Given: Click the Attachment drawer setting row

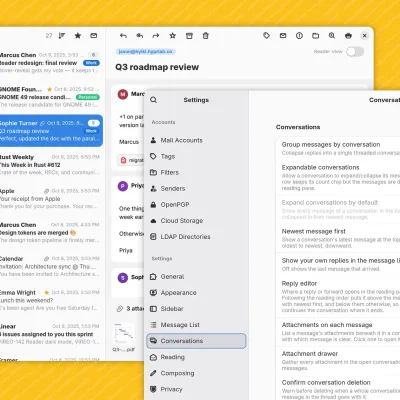Looking at the screenshot, I should (x=338, y=360).
